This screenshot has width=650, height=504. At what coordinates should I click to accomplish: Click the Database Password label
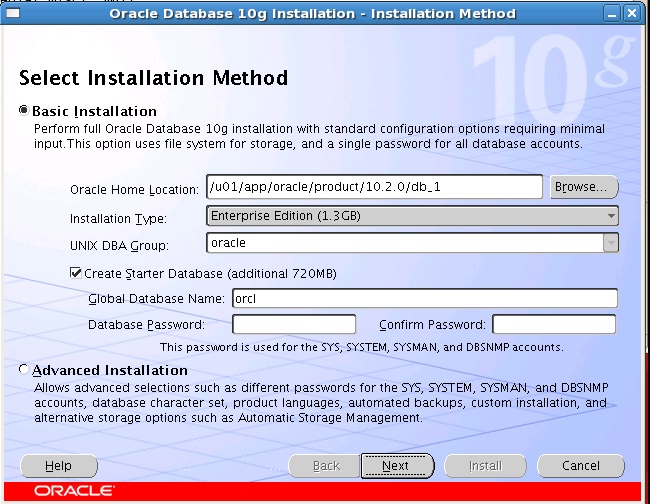coord(146,325)
